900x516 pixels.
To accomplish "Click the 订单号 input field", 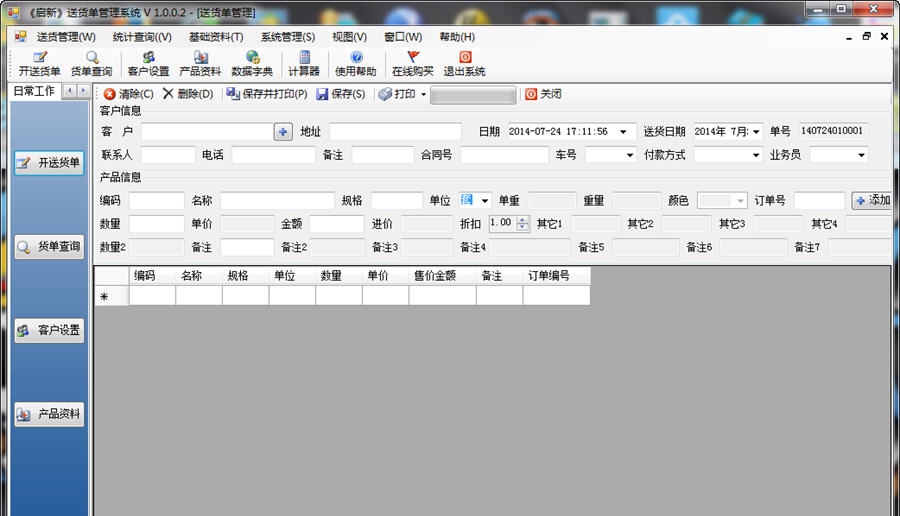I will 819,200.
